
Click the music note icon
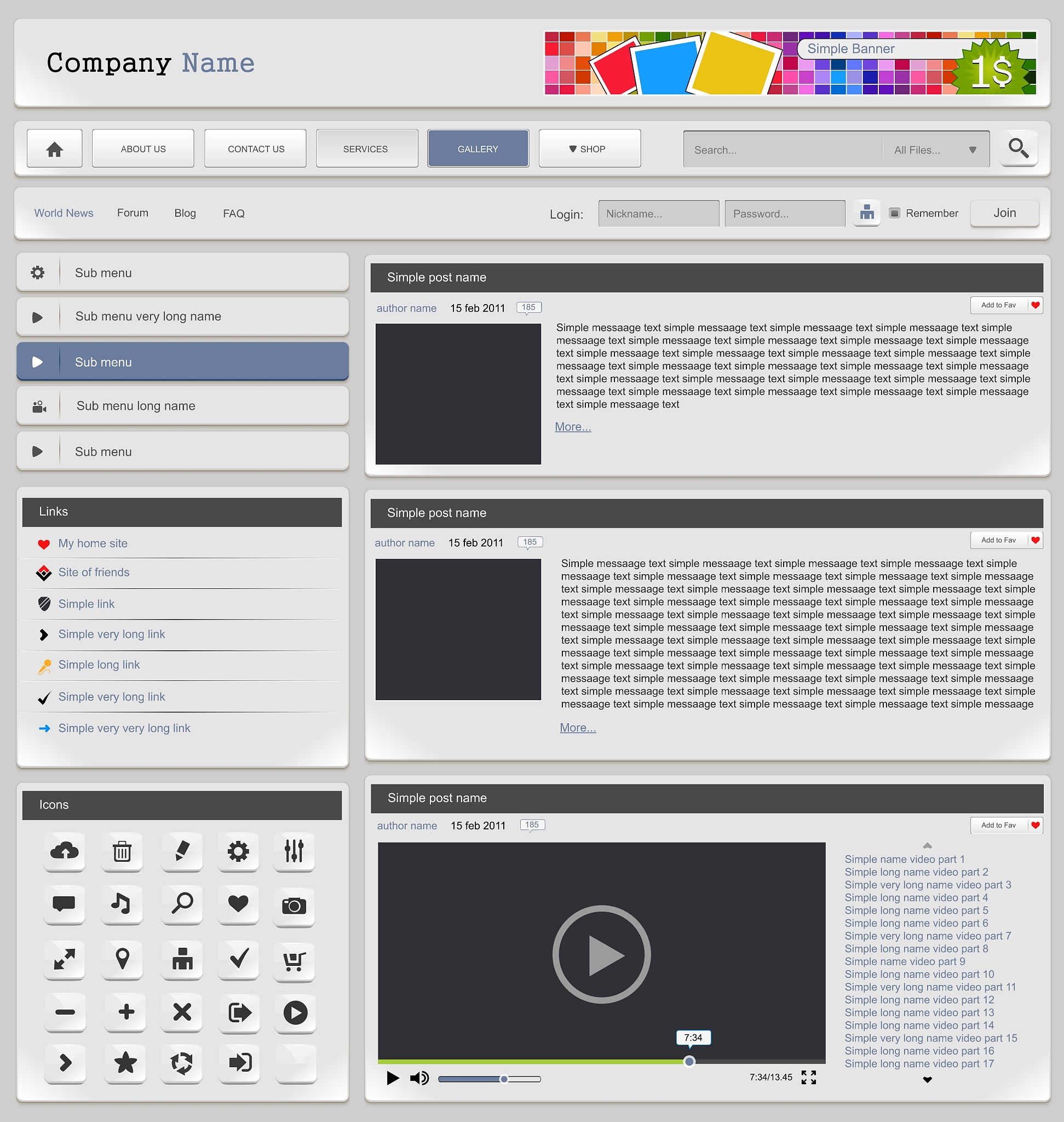coord(121,903)
